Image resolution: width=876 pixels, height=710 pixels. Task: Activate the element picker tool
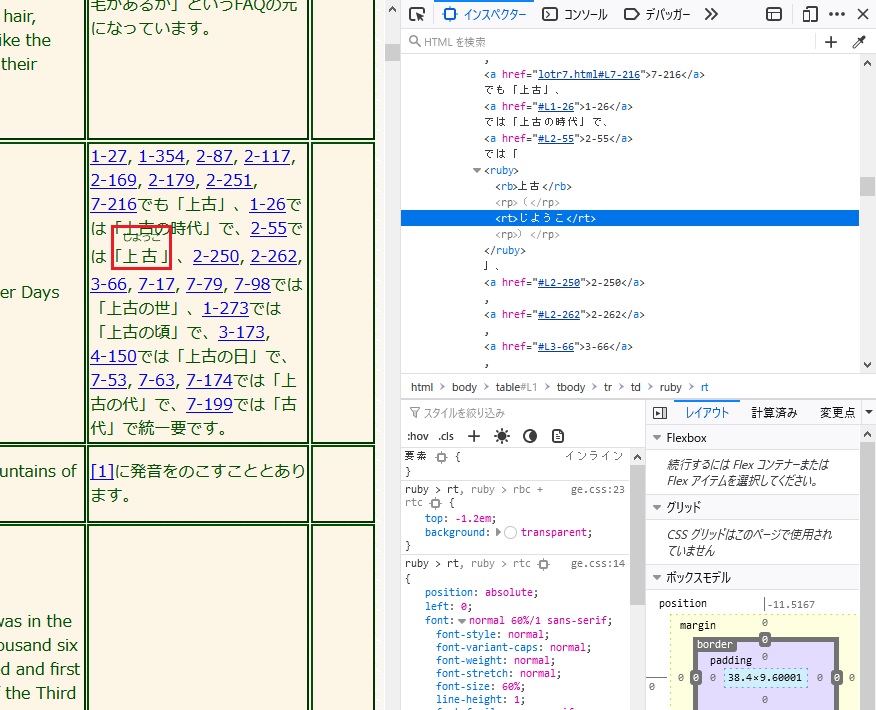(x=418, y=15)
